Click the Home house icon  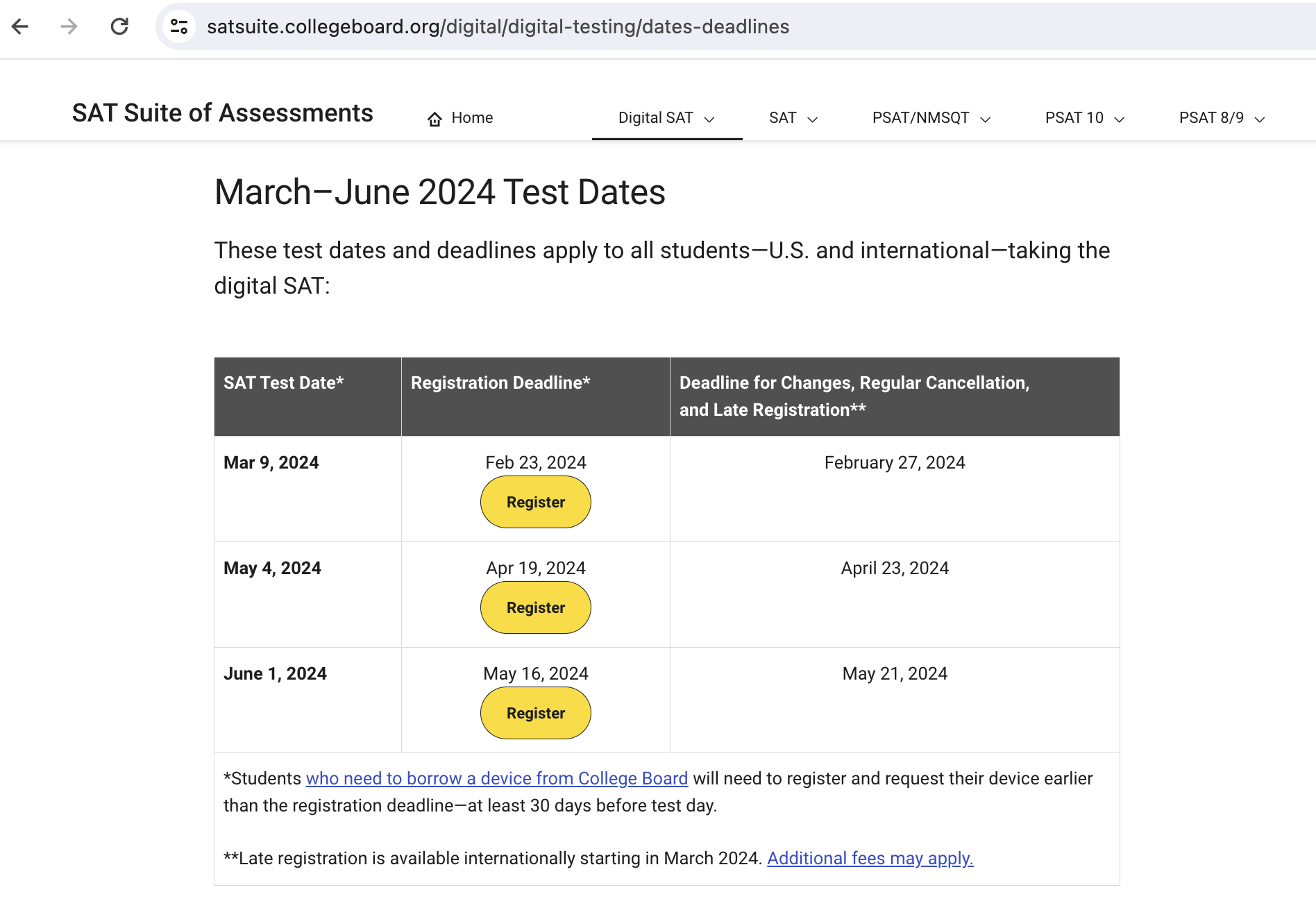coord(435,119)
